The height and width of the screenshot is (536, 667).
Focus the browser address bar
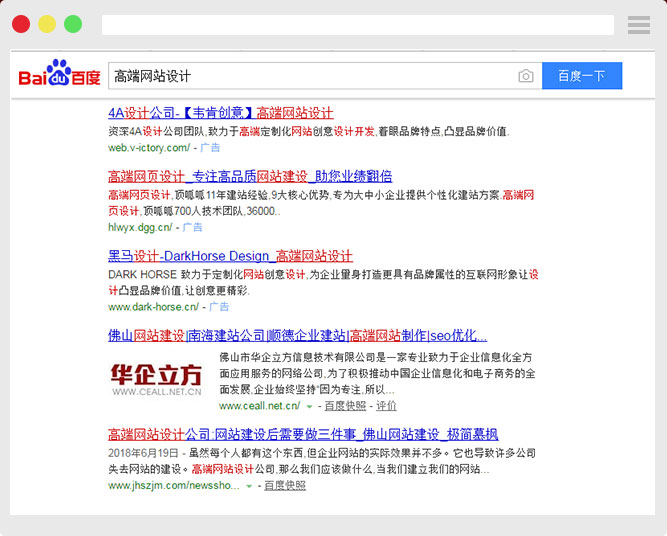(x=357, y=25)
